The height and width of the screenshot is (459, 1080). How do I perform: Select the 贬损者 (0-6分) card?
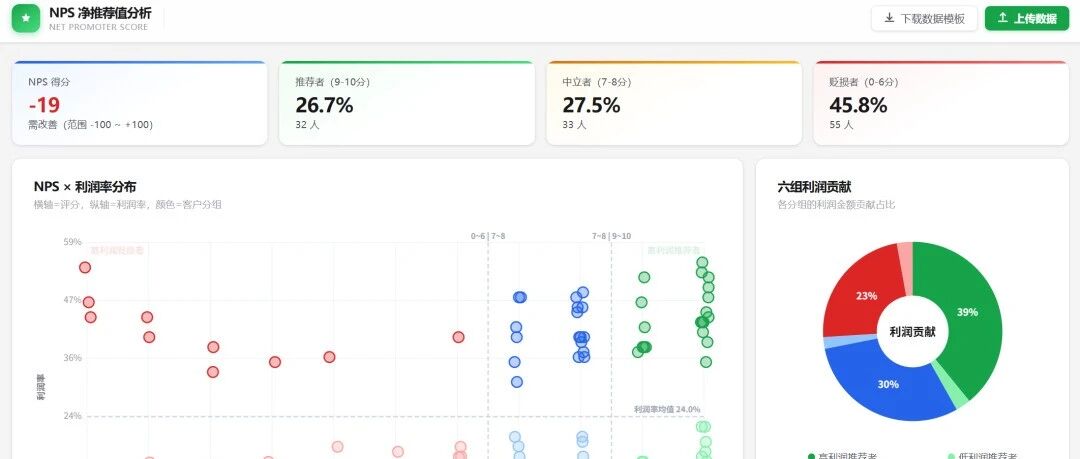tap(941, 103)
